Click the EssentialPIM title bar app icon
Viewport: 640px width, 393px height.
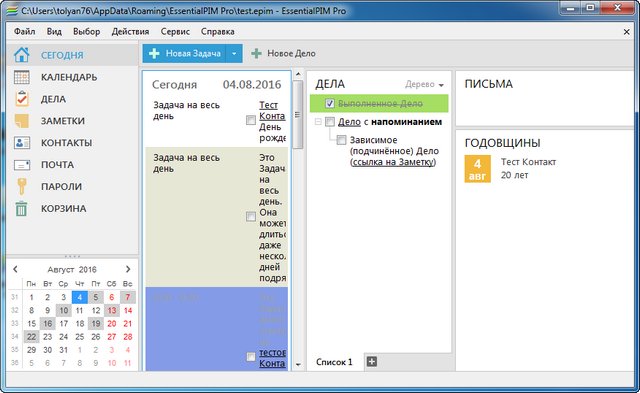[12, 11]
